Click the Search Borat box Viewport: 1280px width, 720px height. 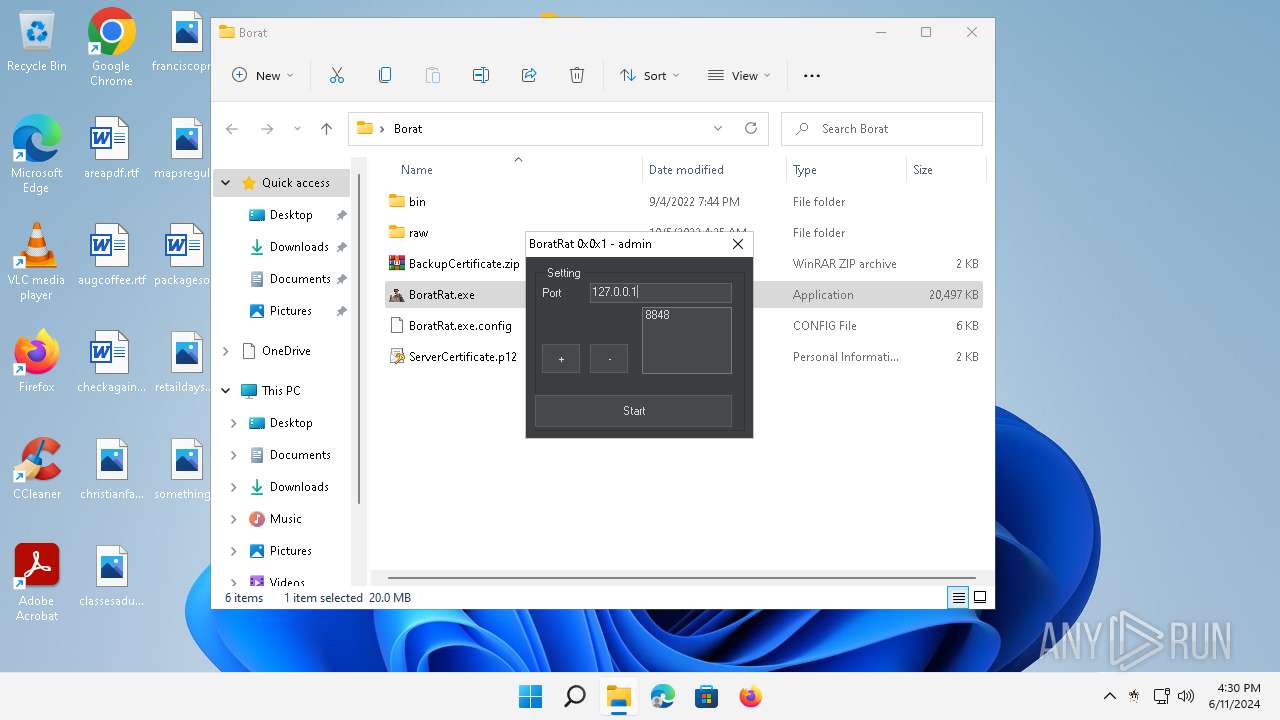pos(882,129)
